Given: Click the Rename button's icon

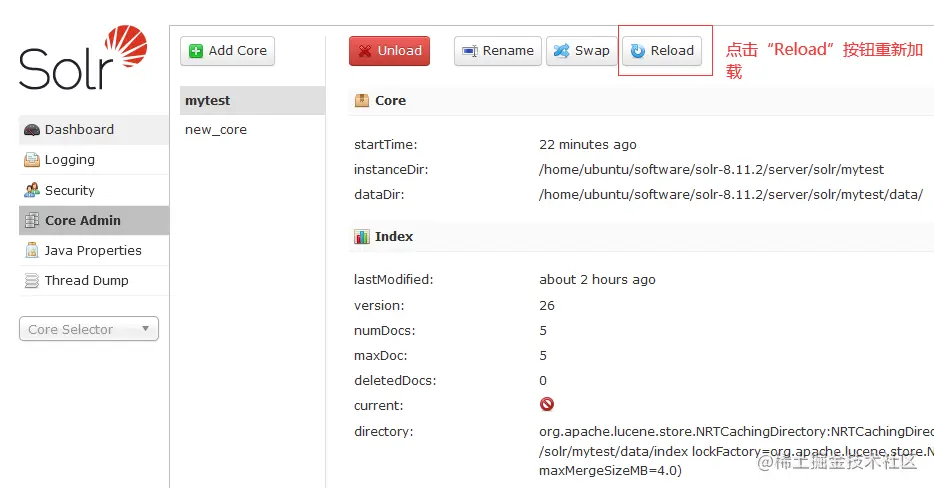Looking at the screenshot, I should point(470,51).
